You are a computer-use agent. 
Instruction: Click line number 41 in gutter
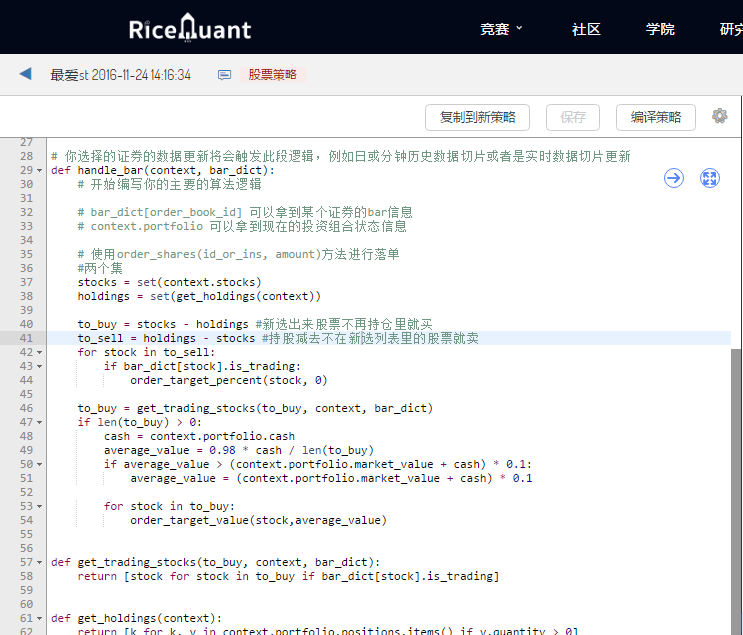coord(27,338)
